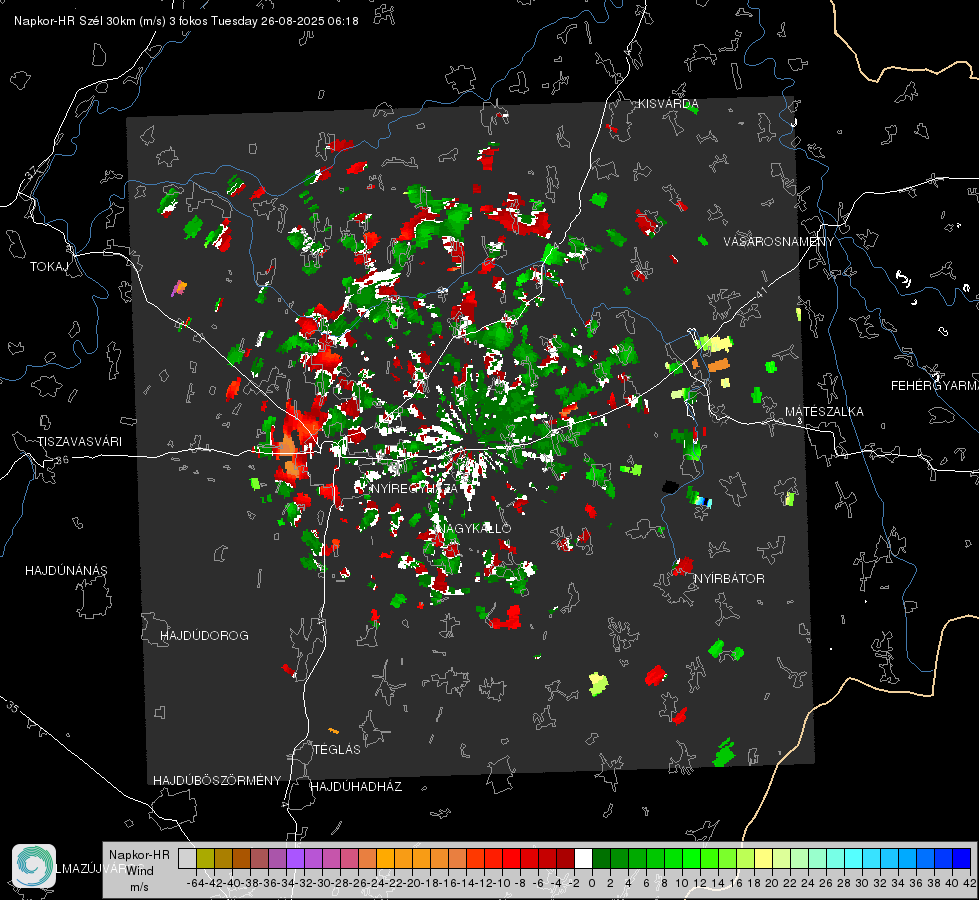This screenshot has width=979, height=900.
Task: Click the HAJDÚBÖSZÖRMÉNY label
Action: coord(217,780)
